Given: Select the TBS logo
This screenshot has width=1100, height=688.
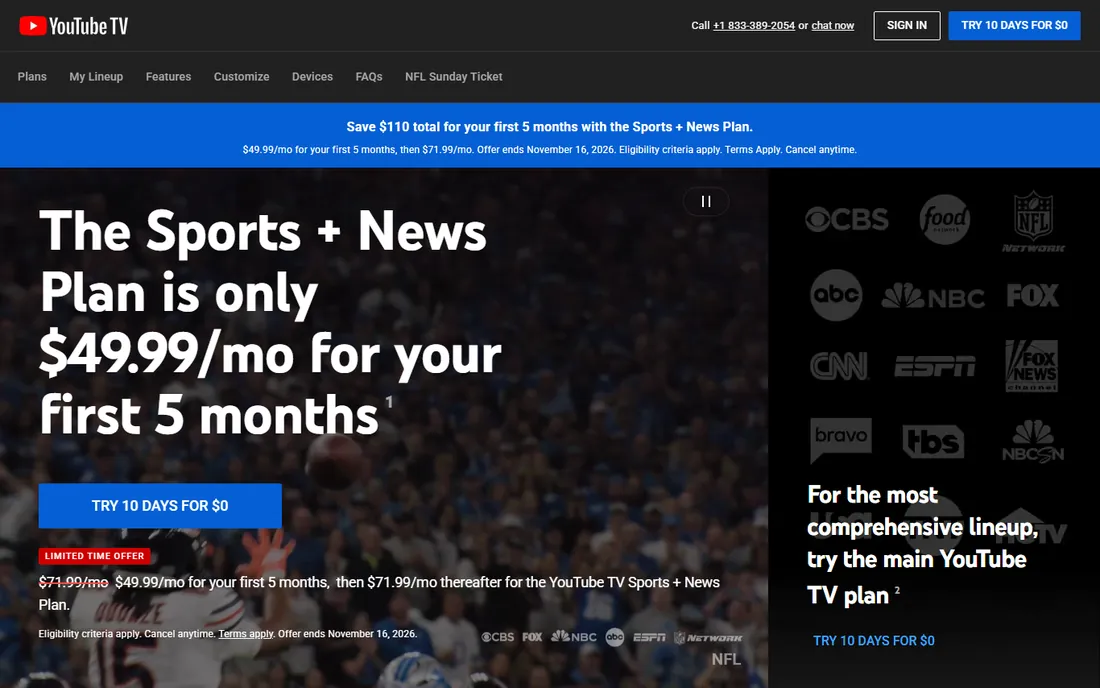Looking at the screenshot, I should point(933,442).
